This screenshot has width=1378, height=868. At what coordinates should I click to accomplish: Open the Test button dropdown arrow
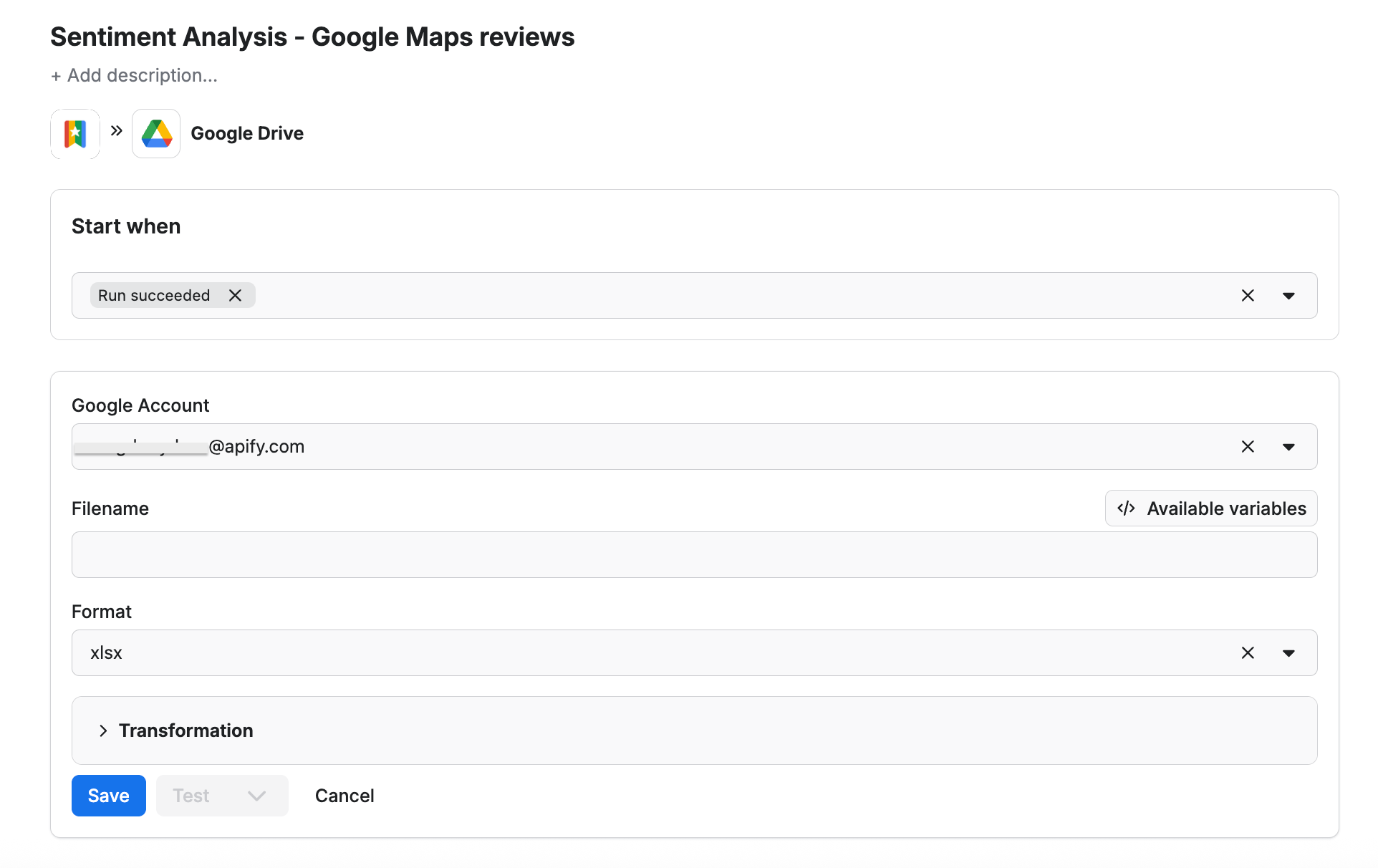pyautogui.click(x=256, y=795)
